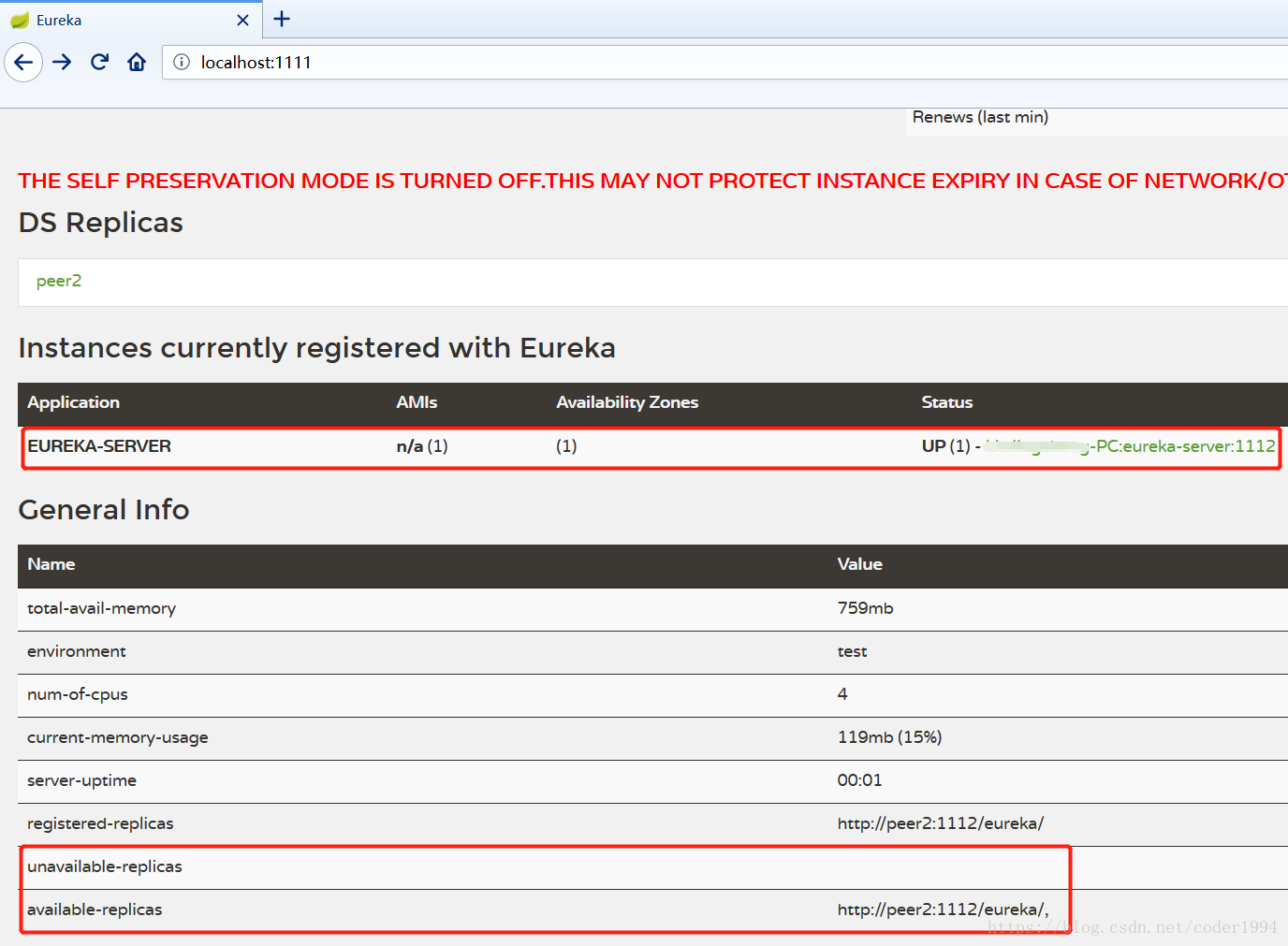Select the current-memory-usage row name
The height and width of the screenshot is (946, 1288).
pos(118,737)
